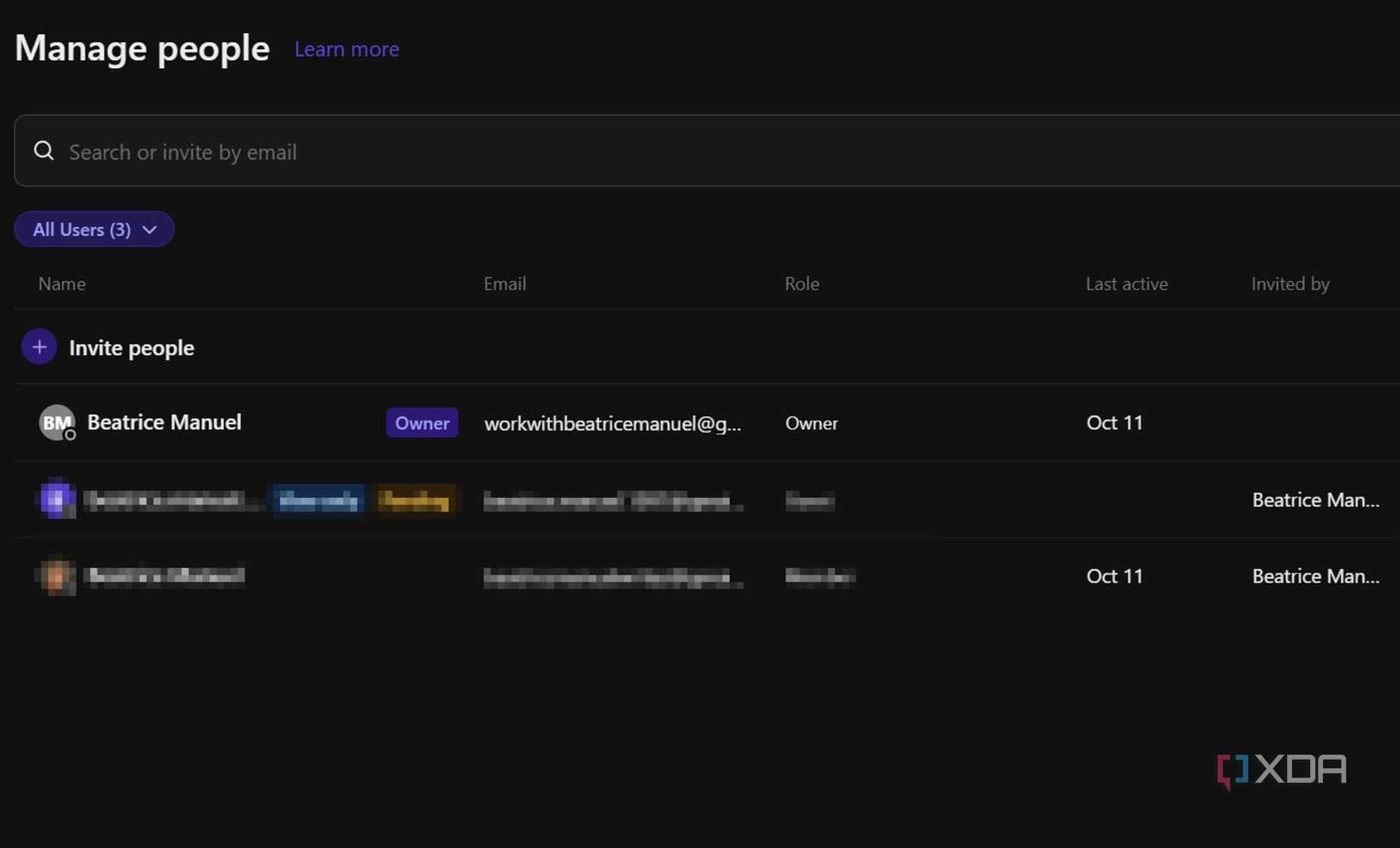1400x848 pixels.
Task: Expand the All Users (3) filter dropdown
Action: coord(94,229)
